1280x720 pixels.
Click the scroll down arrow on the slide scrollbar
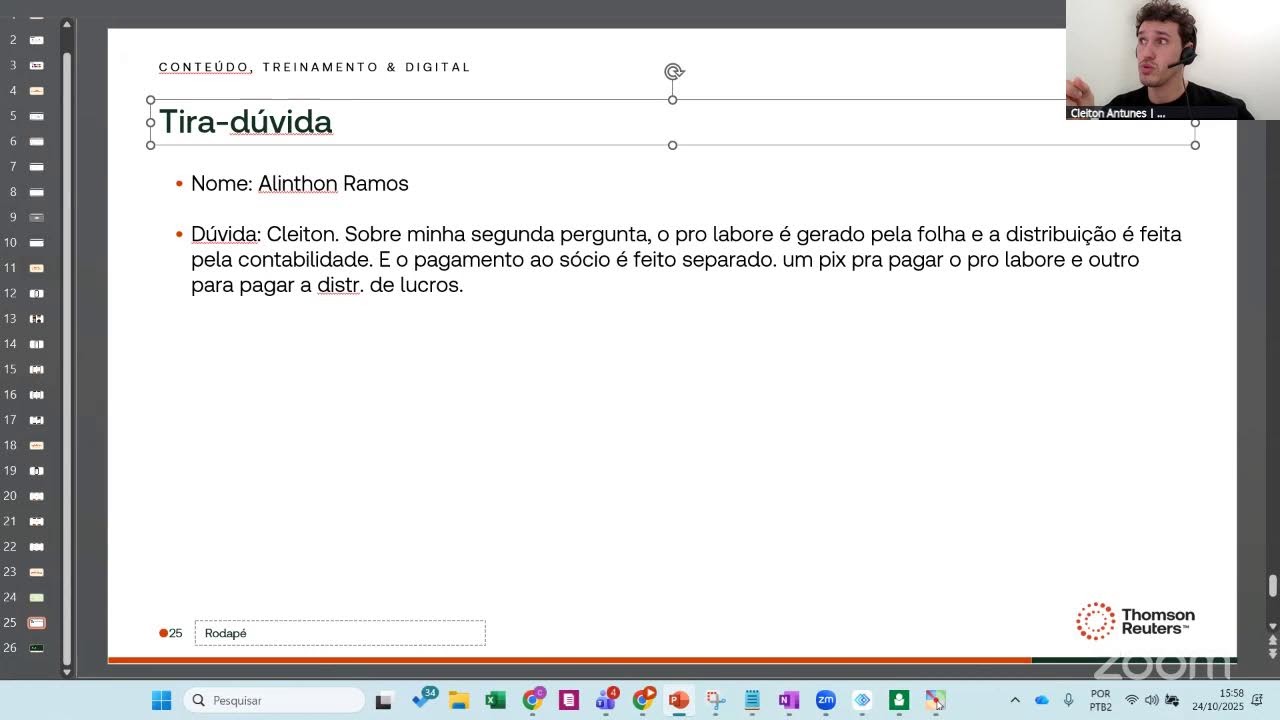1273,627
